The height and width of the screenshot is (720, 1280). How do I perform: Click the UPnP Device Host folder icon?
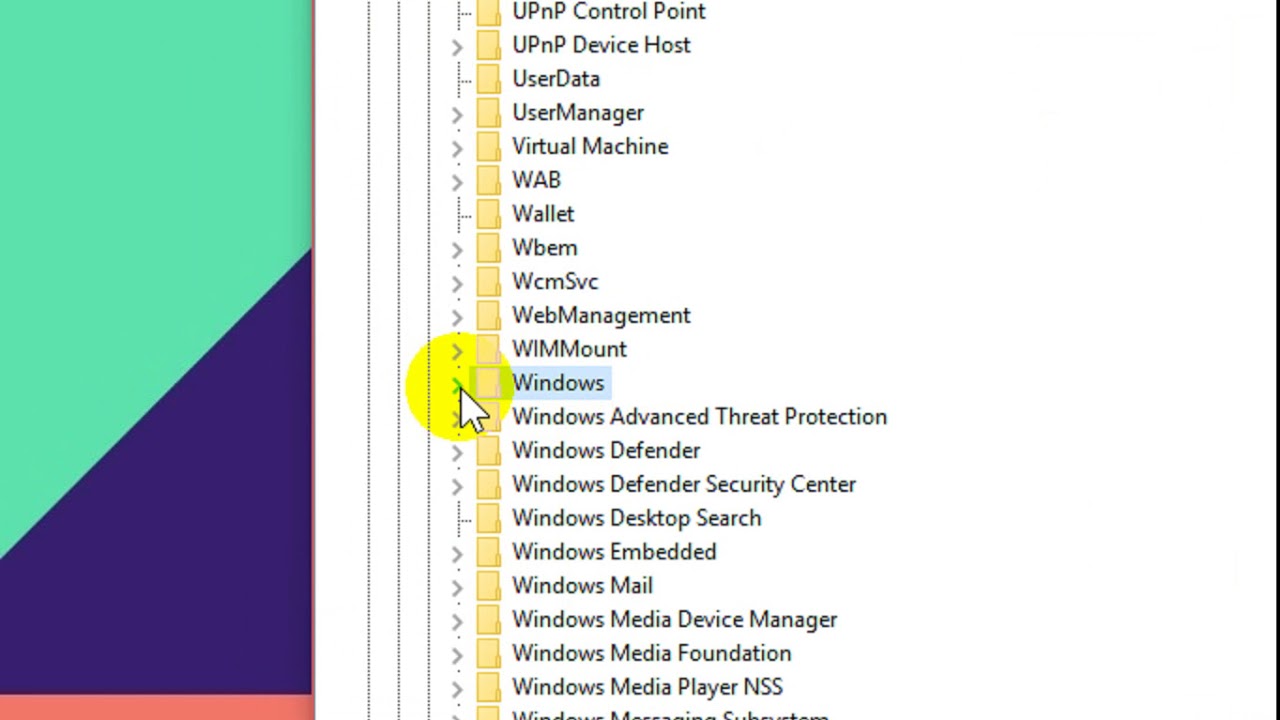click(x=488, y=45)
